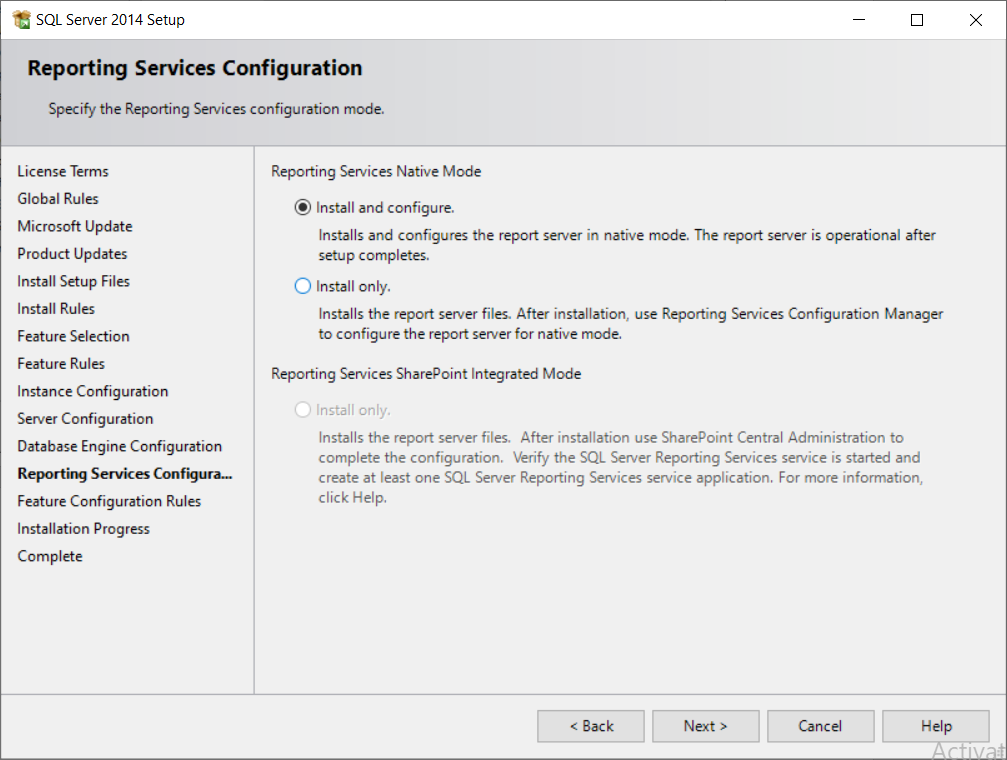Click Install Setup Files step
Screen dimensions: 1007x760
click(74, 281)
